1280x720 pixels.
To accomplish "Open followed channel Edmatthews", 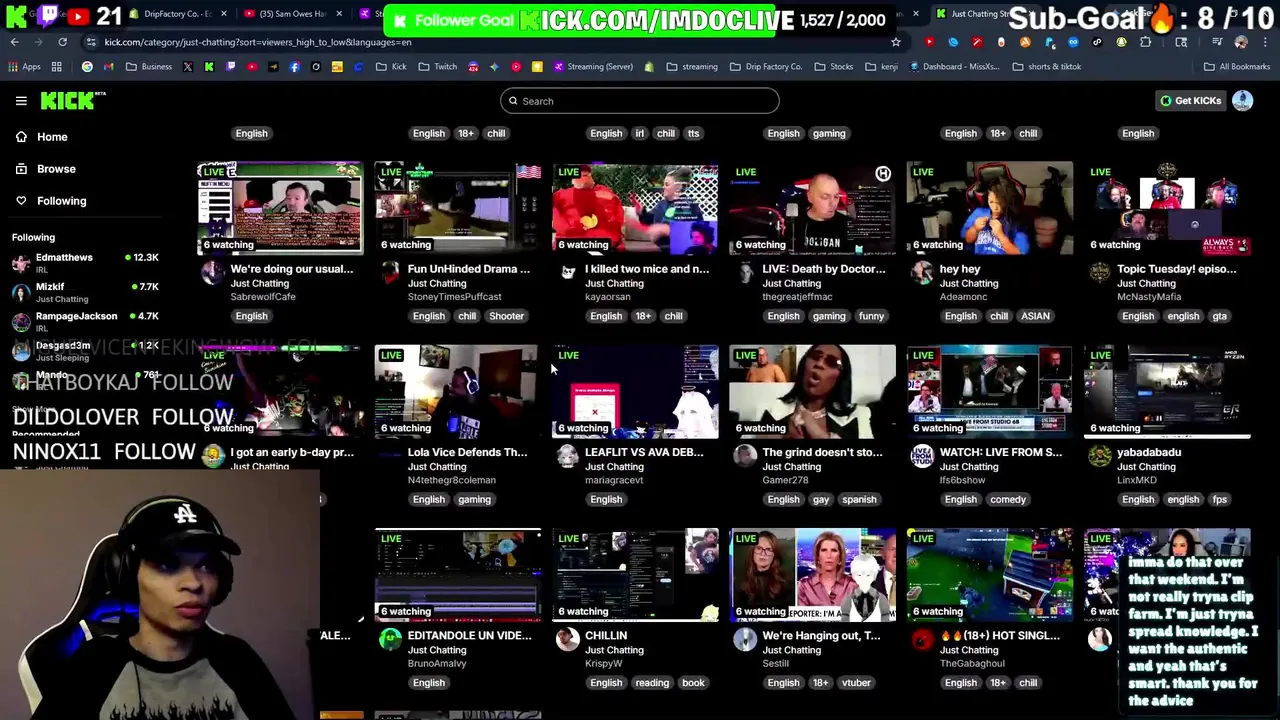I will click(x=84, y=262).
